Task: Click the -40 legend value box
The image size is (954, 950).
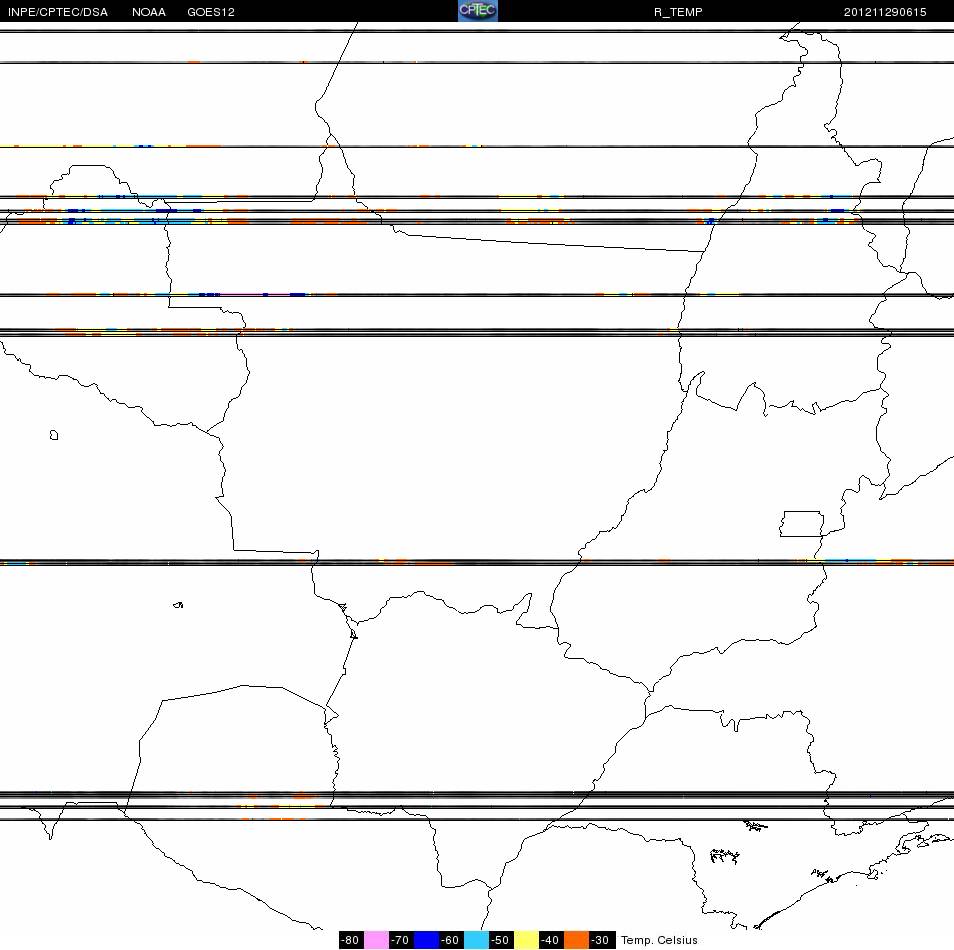Action: point(551,940)
